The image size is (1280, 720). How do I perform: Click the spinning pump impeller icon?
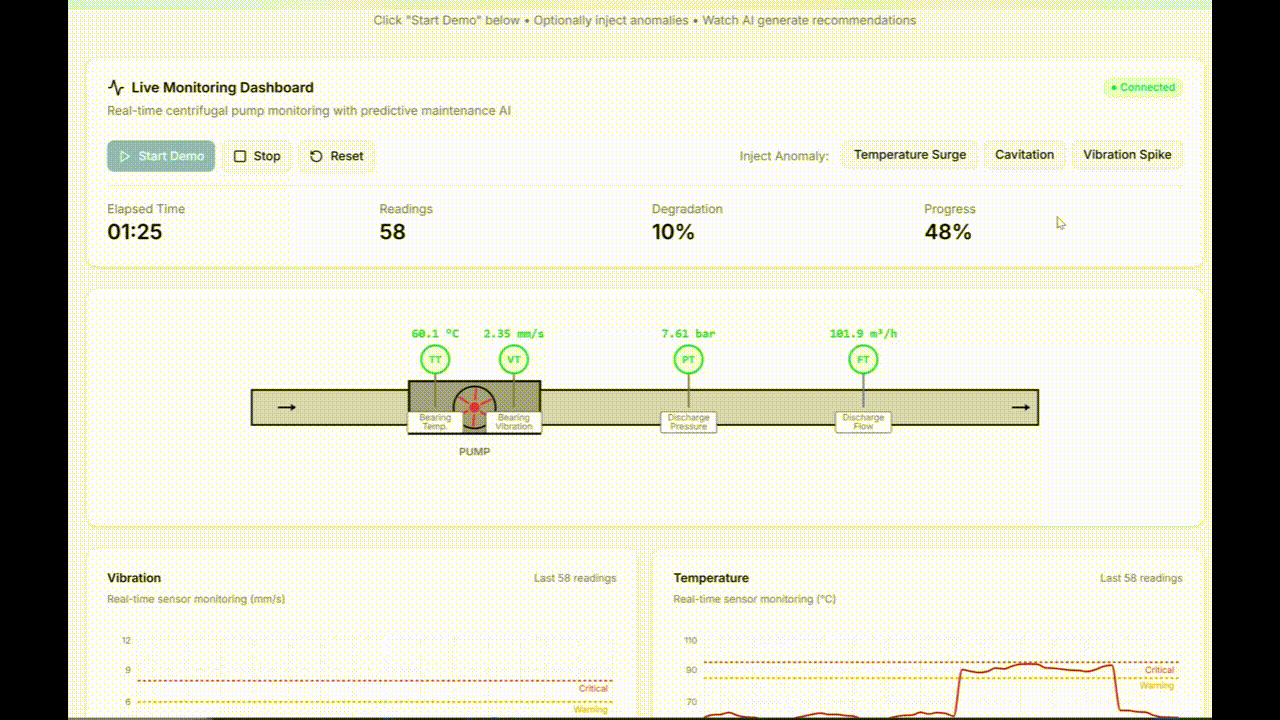tap(475, 406)
